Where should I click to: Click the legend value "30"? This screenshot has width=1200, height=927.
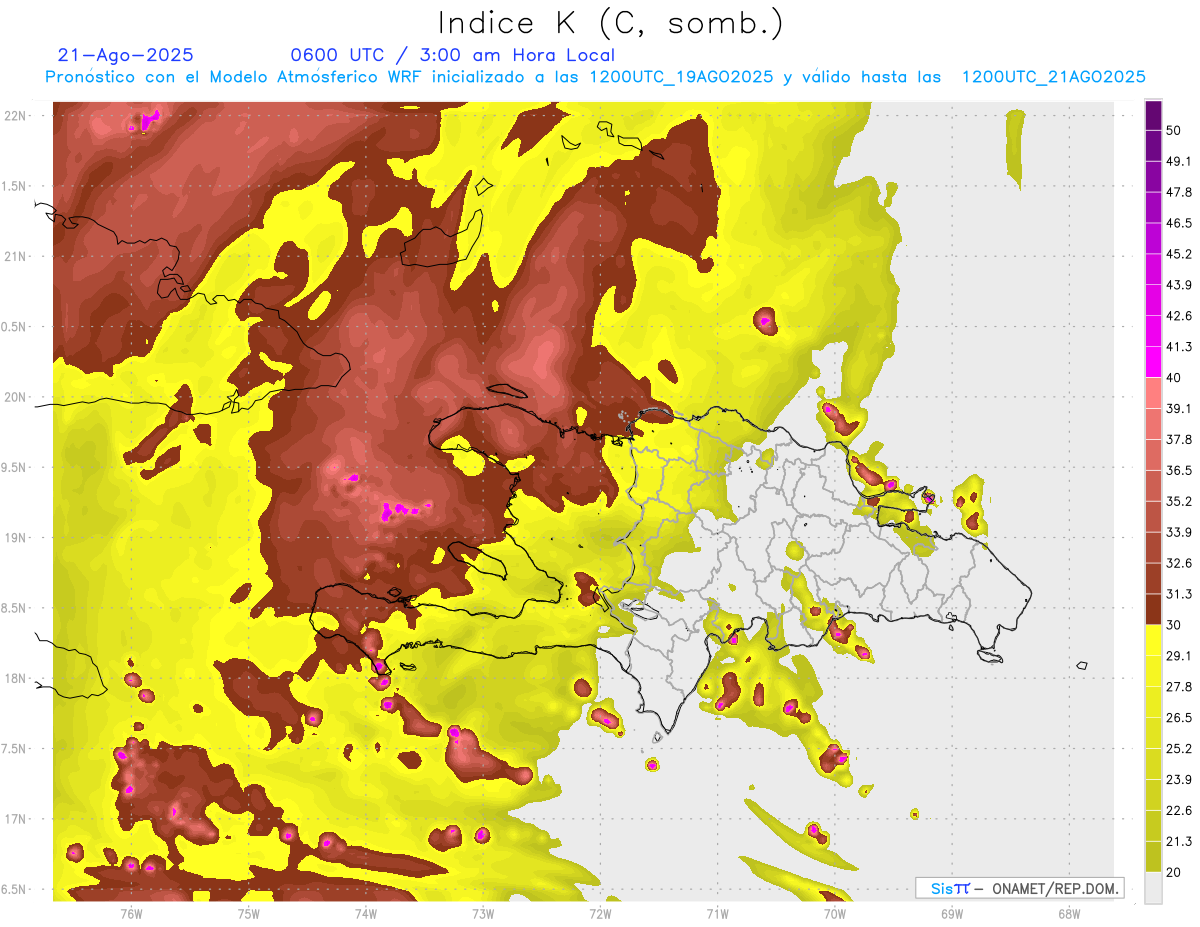coord(1175,625)
